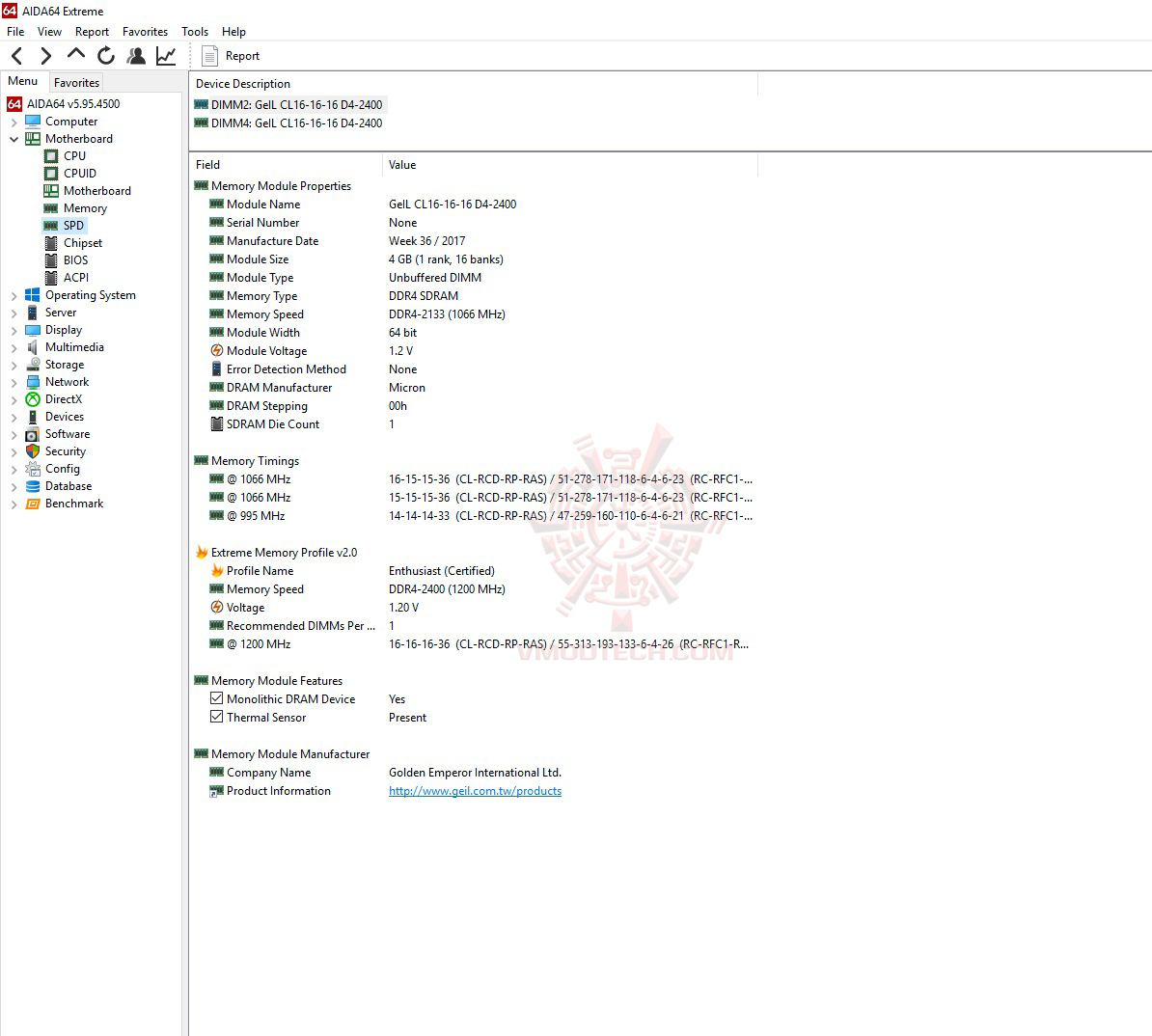Select the DIMM2: GeIL CL16-16-16 D4-2400 device
The height and width of the screenshot is (1036, 1152).
coord(288,104)
